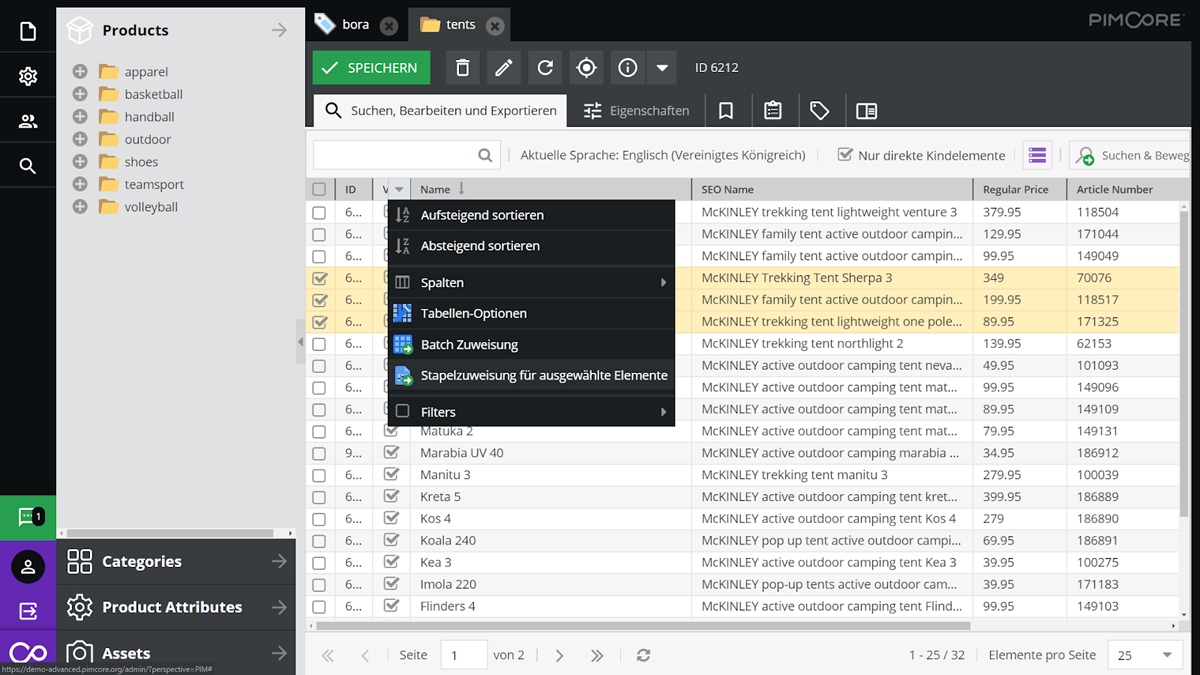Click the Products panel arrow icon
Screen dimensions: 1200x675
279,31
